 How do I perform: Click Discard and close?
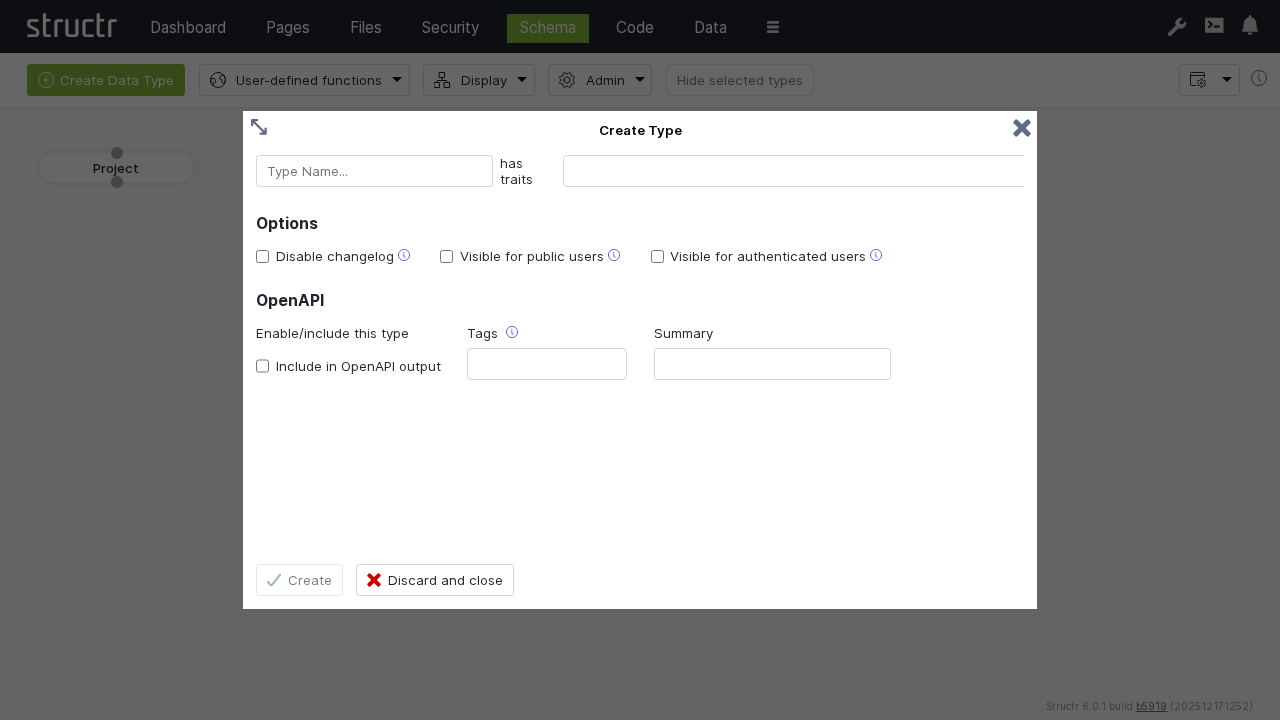[435, 580]
